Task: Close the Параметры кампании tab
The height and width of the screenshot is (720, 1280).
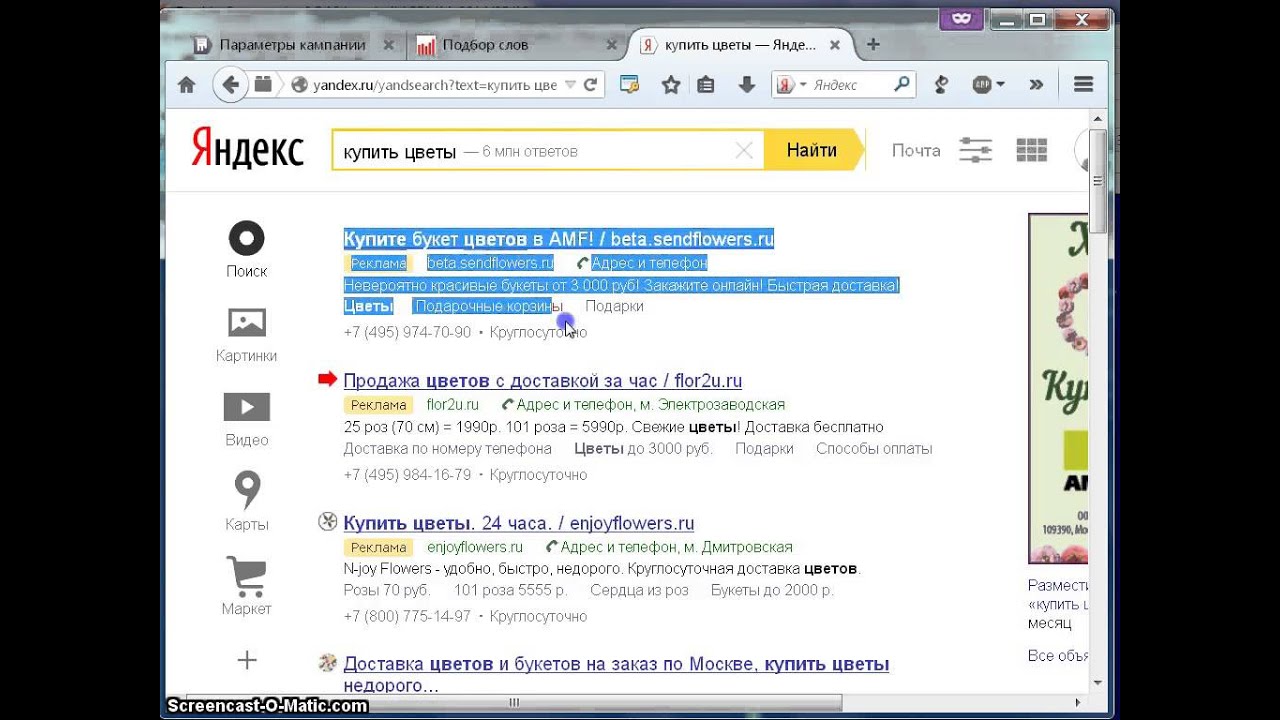Action: (x=388, y=45)
